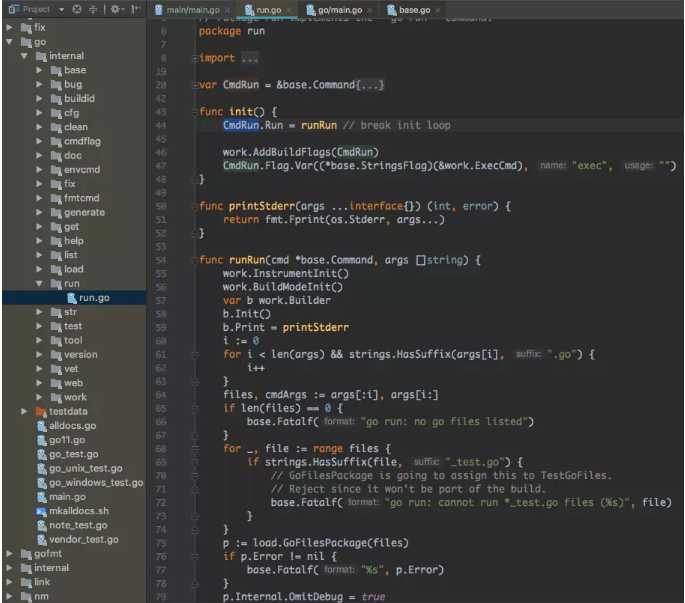The height and width of the screenshot is (603, 685).
Task: Expand the top-level fix folder
Action: [x=9, y=28]
